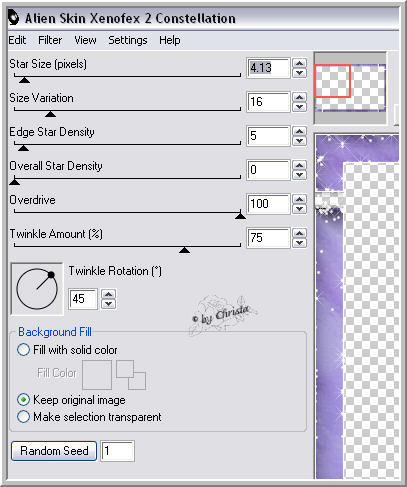Increase Twinkle Rotation with up arrow

click(108, 295)
